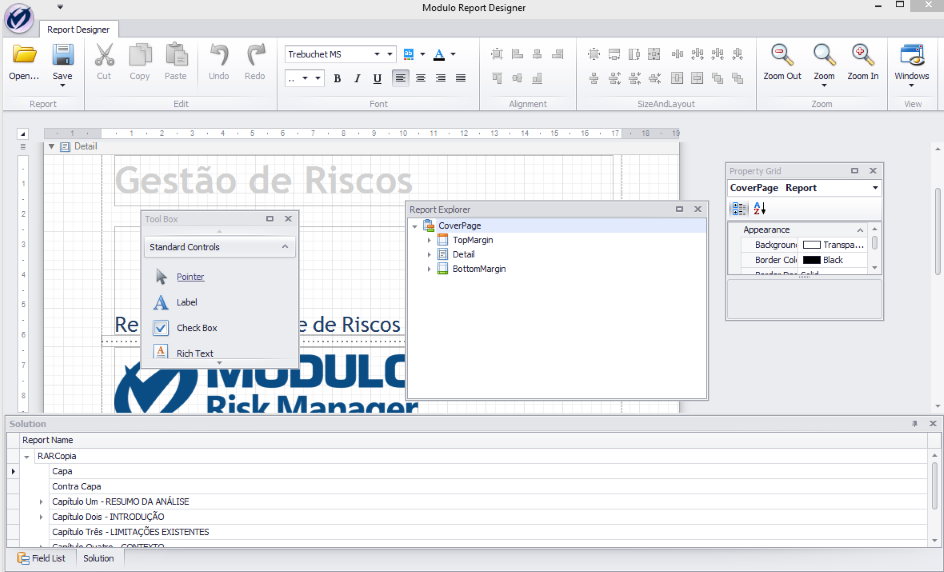Screen dimensions: 944x572
Task: Sort Property Grid alphabetically
Action: (759, 208)
